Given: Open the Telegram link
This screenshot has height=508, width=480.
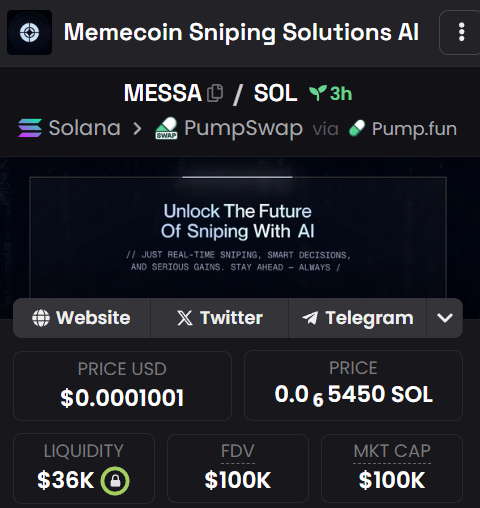Looking at the screenshot, I should pyautogui.click(x=357, y=318).
